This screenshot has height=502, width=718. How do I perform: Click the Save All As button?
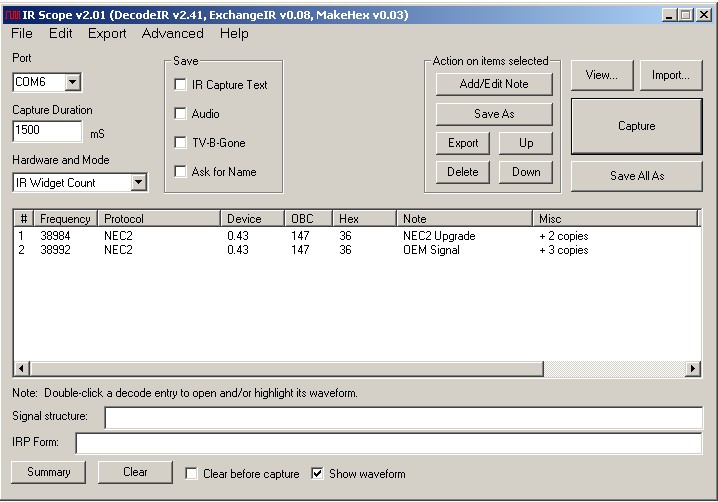coord(637,176)
